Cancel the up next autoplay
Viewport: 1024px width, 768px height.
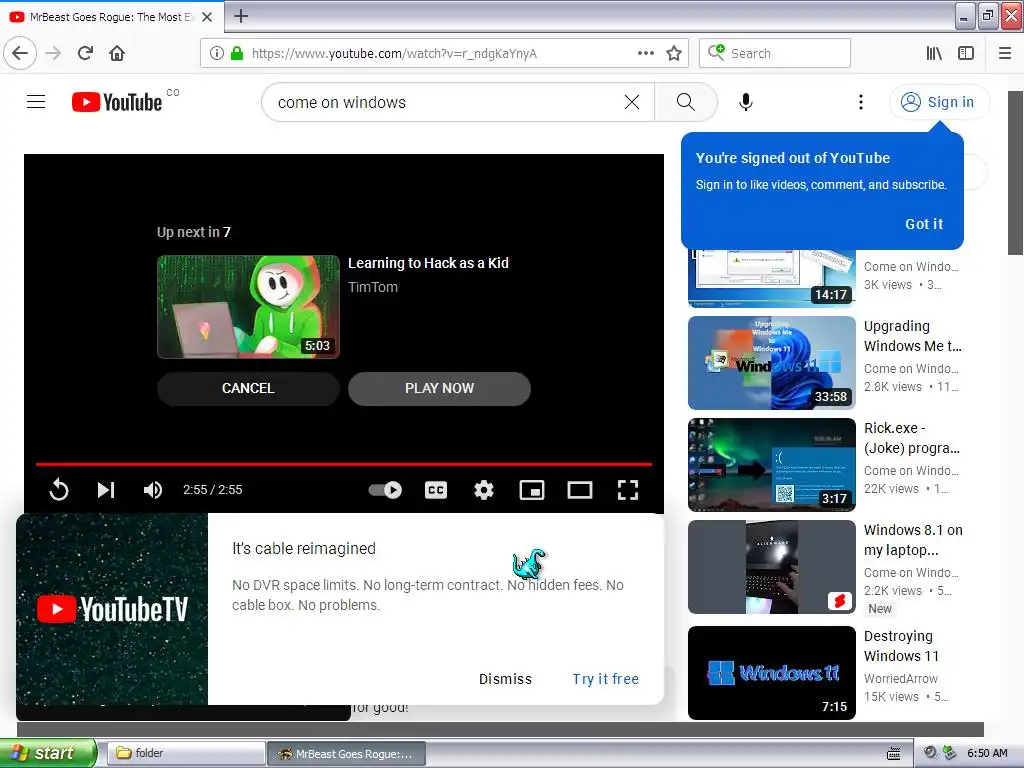click(248, 389)
